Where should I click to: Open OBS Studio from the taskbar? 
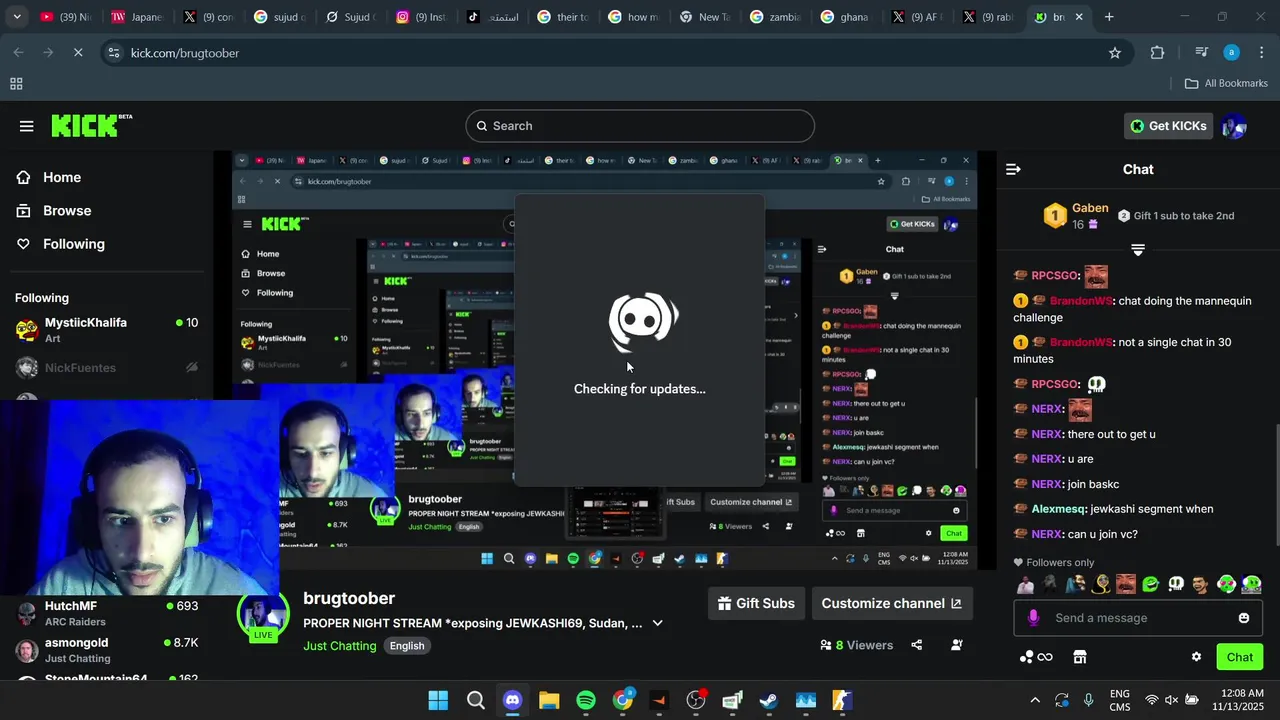pyautogui.click(x=696, y=700)
